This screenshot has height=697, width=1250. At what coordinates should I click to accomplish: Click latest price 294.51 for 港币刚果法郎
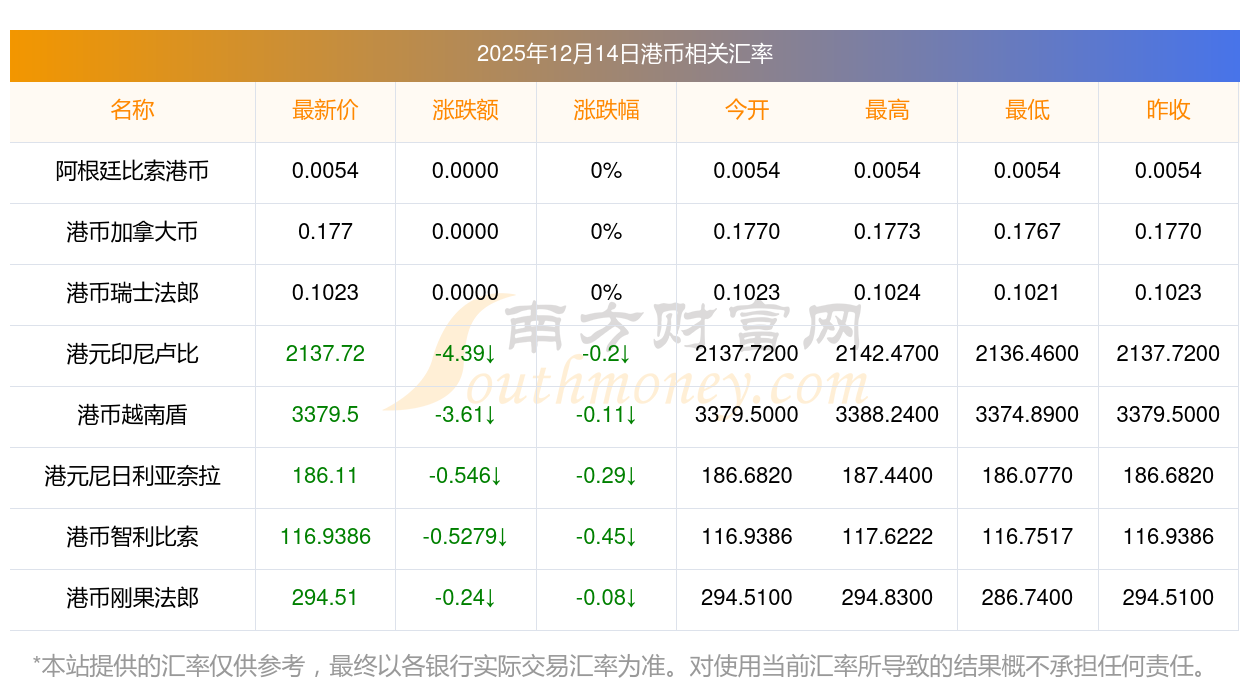coord(325,598)
